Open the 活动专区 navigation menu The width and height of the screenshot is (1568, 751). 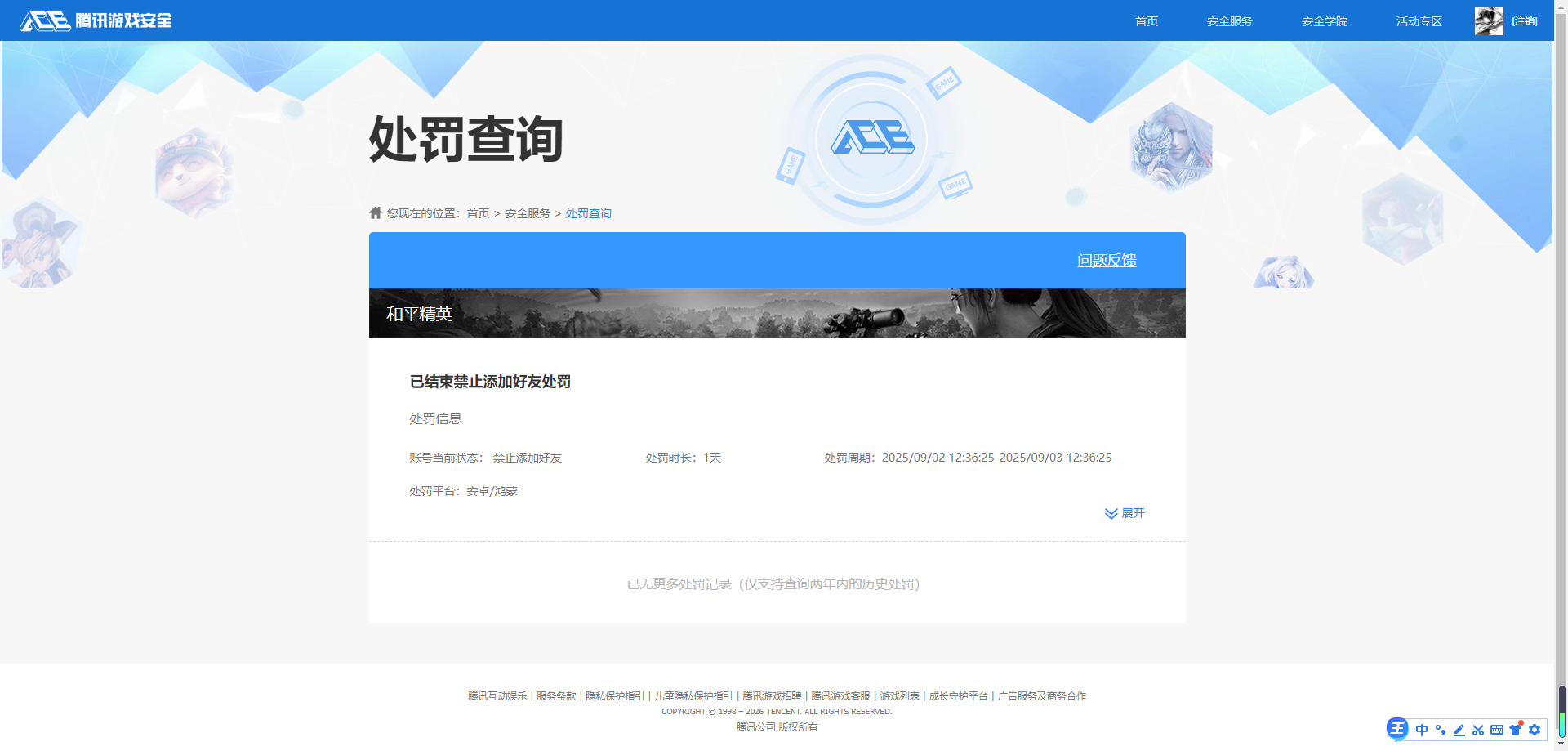tap(1419, 21)
